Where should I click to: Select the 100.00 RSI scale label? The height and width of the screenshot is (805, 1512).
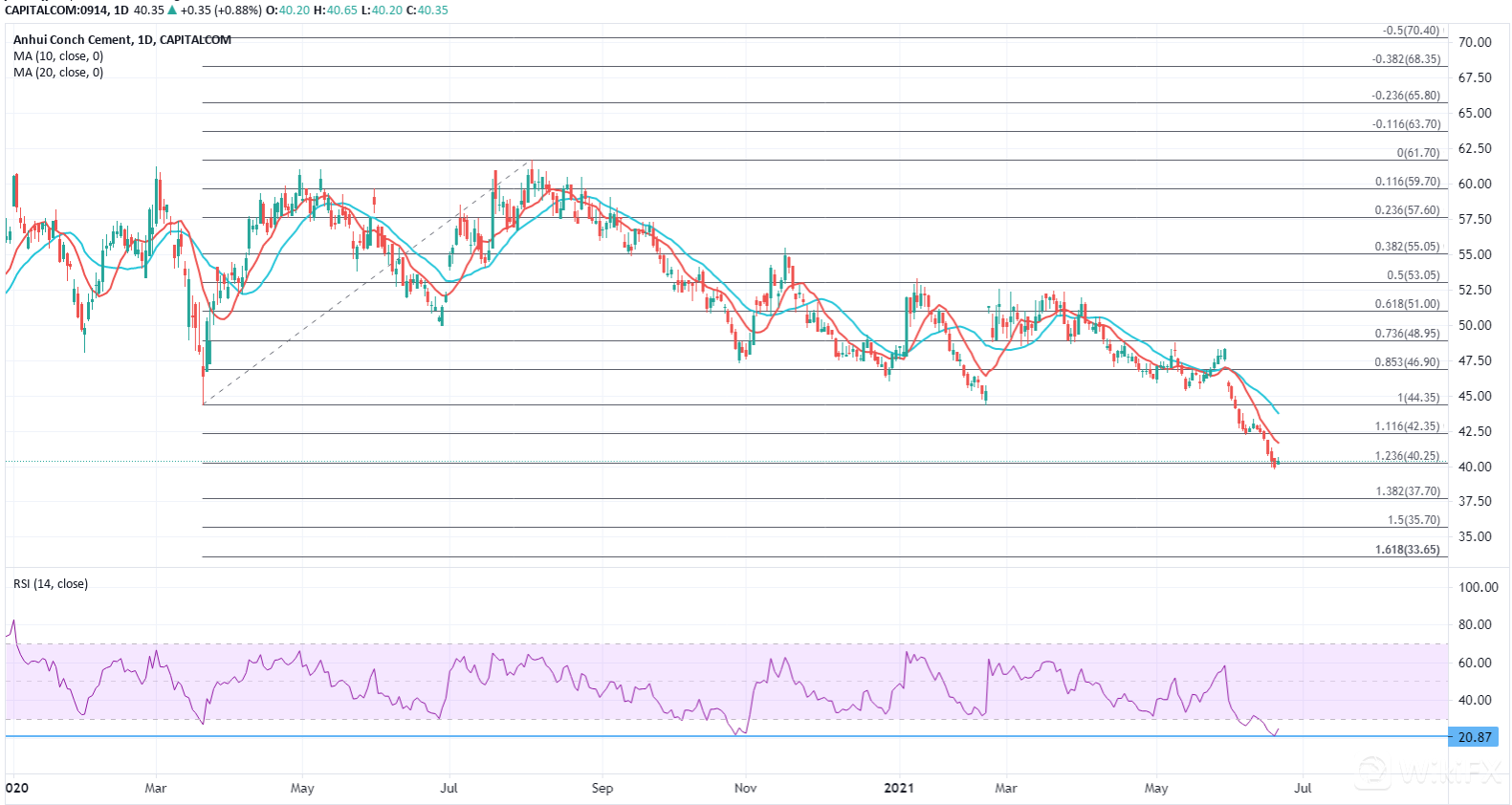pos(1478,587)
